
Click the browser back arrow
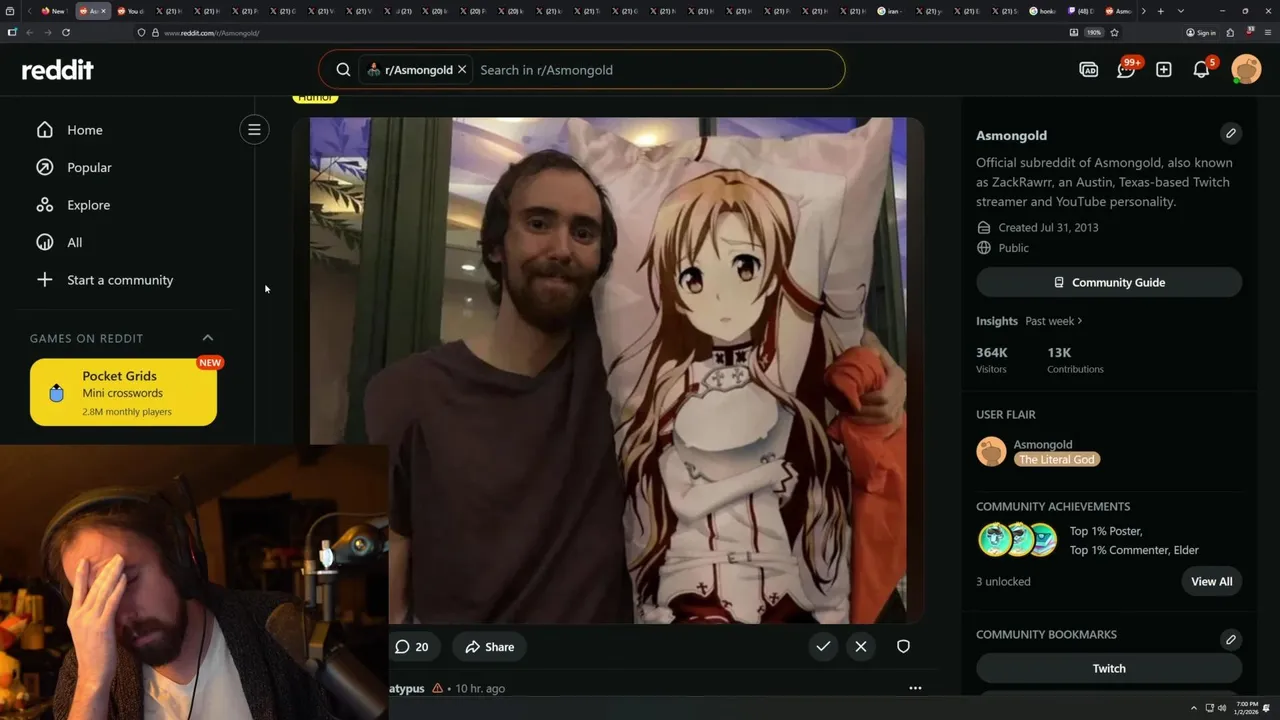29,32
